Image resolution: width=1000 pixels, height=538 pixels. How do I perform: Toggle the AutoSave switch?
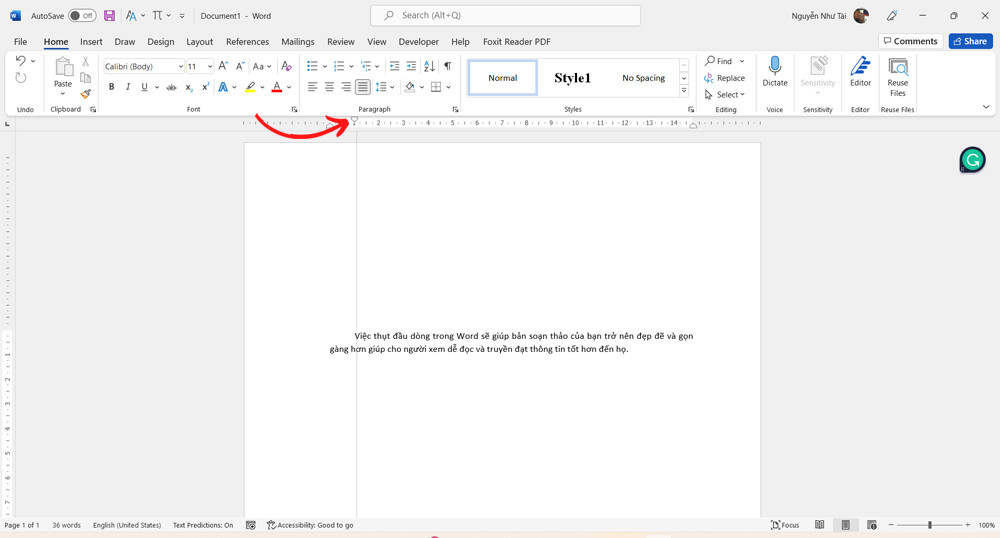pos(82,16)
